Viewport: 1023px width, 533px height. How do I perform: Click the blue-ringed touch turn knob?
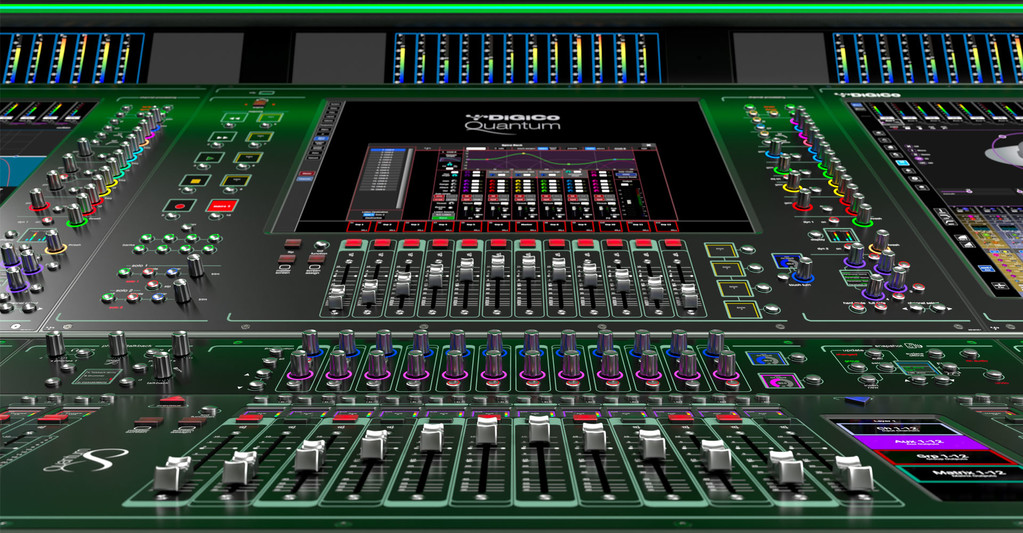click(804, 269)
